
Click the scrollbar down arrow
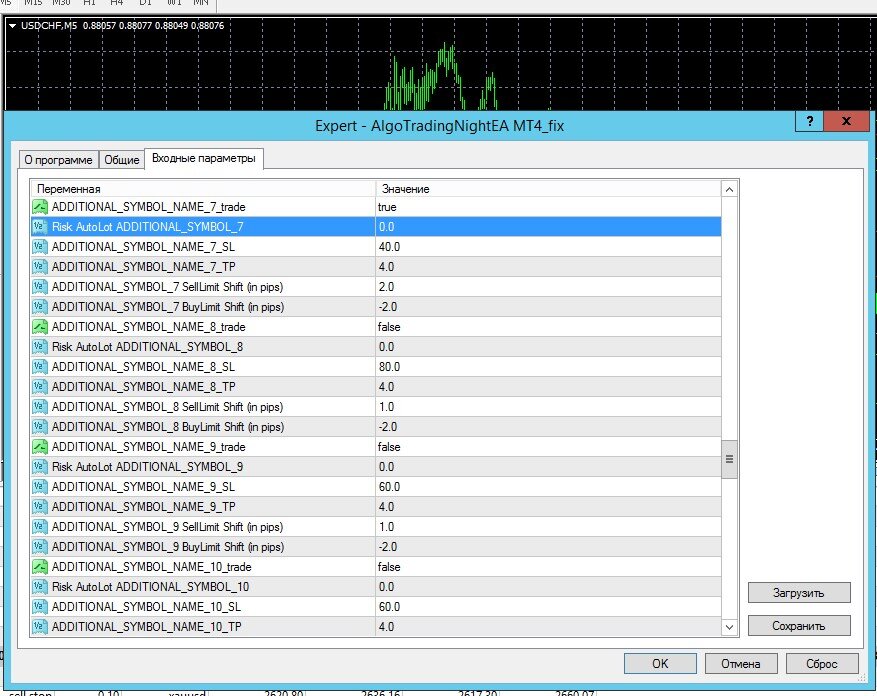click(729, 627)
